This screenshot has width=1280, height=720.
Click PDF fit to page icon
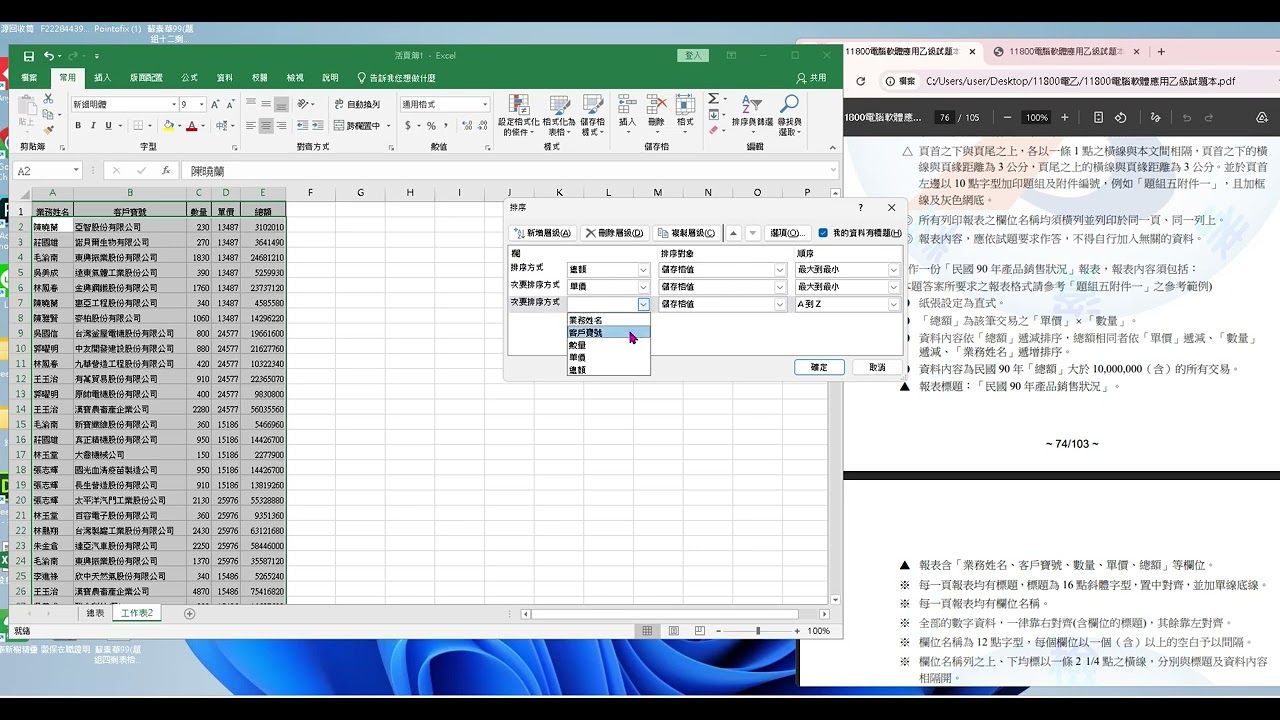click(1098, 117)
